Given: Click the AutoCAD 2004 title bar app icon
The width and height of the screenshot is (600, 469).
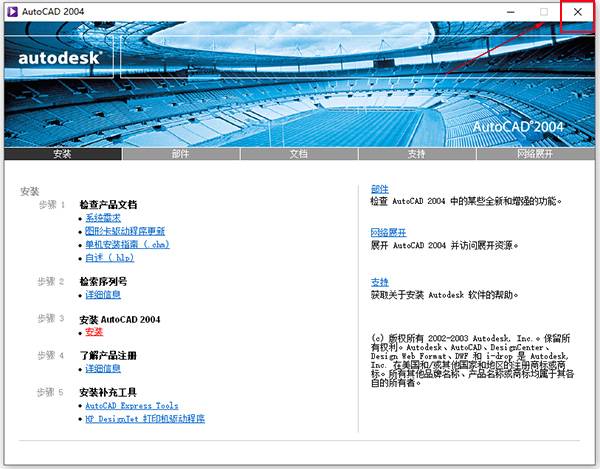Looking at the screenshot, I should coord(12,11).
